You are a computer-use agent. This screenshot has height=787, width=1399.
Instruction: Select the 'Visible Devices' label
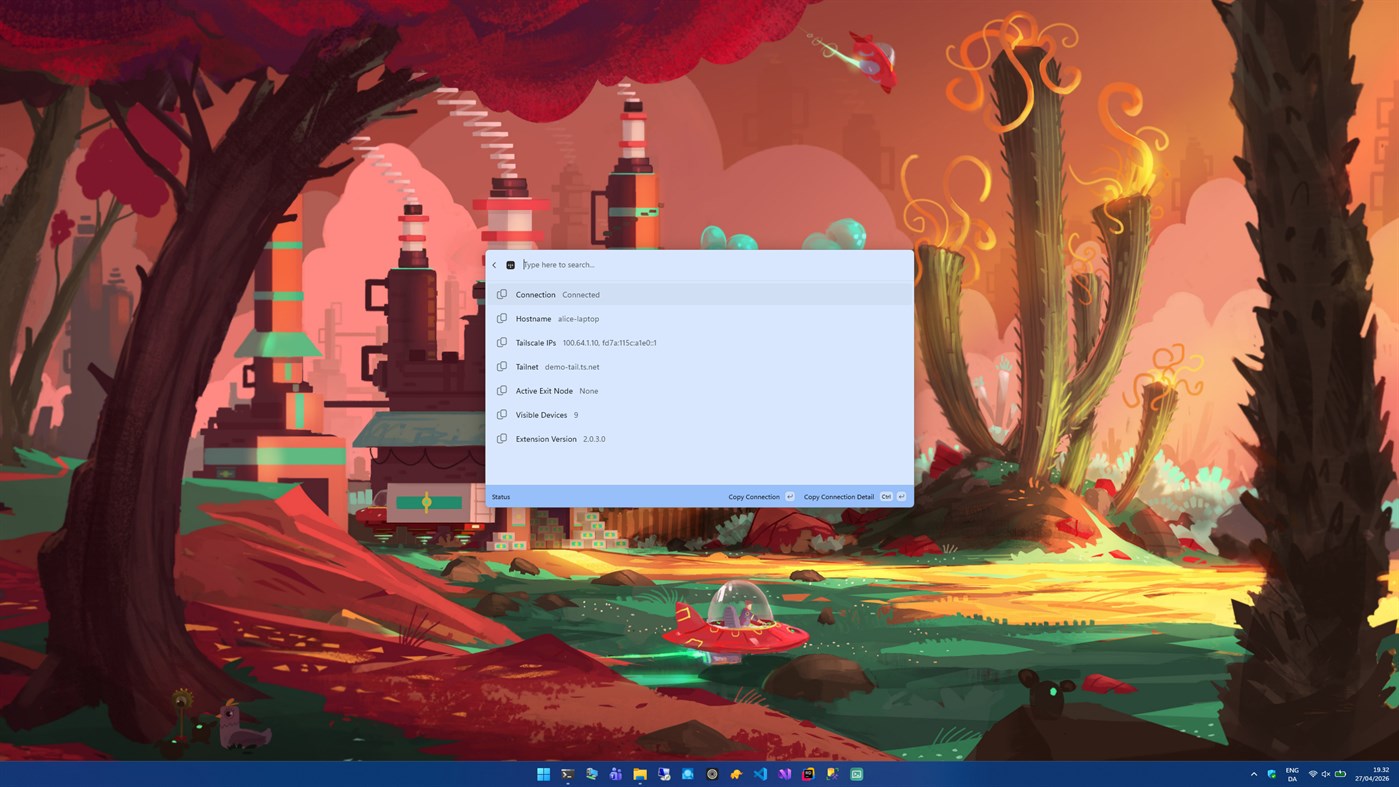541,415
